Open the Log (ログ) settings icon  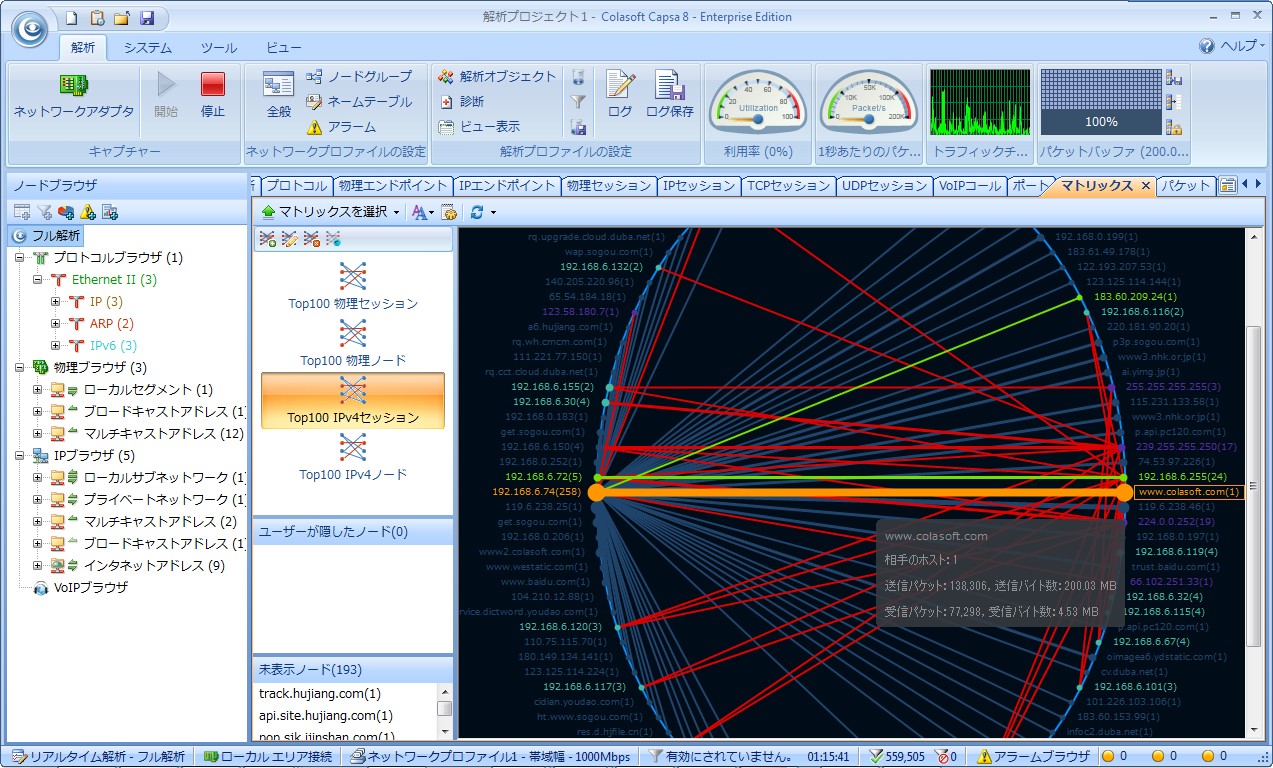coord(620,86)
